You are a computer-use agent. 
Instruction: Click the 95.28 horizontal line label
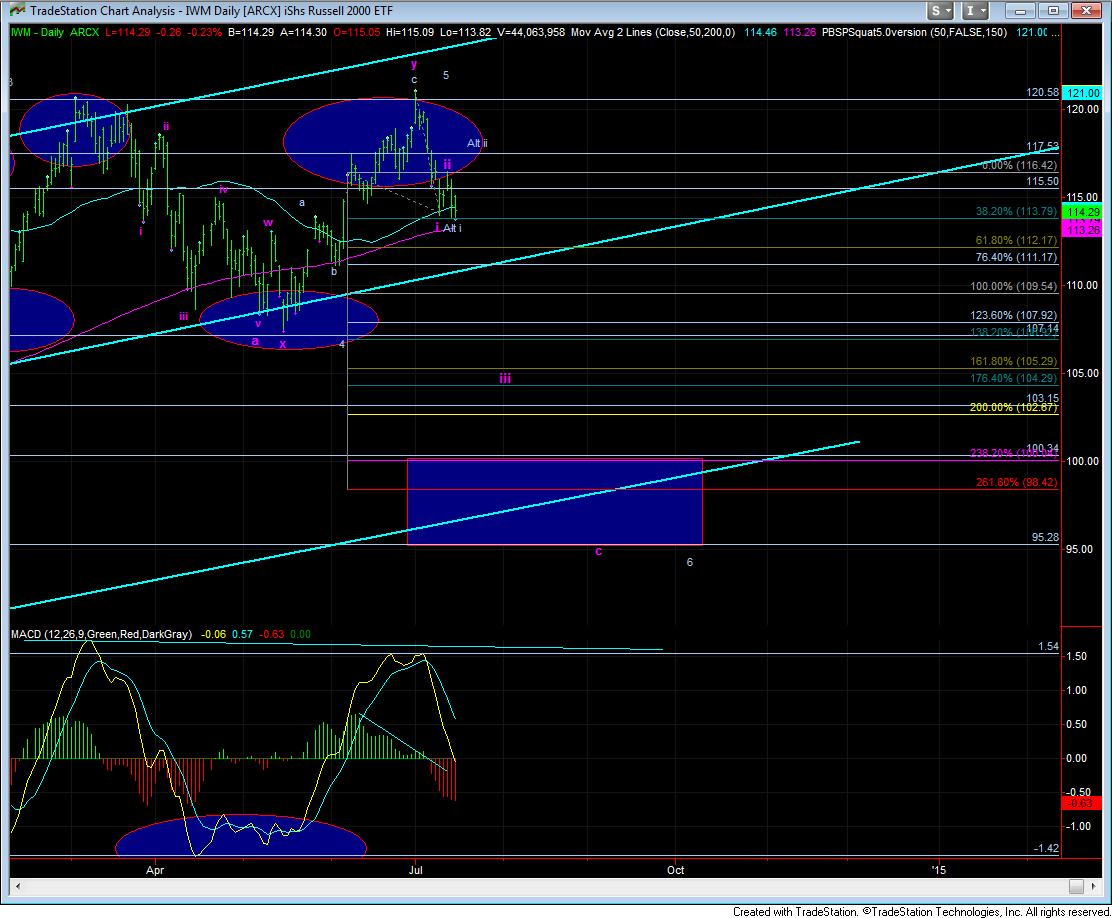point(1045,538)
